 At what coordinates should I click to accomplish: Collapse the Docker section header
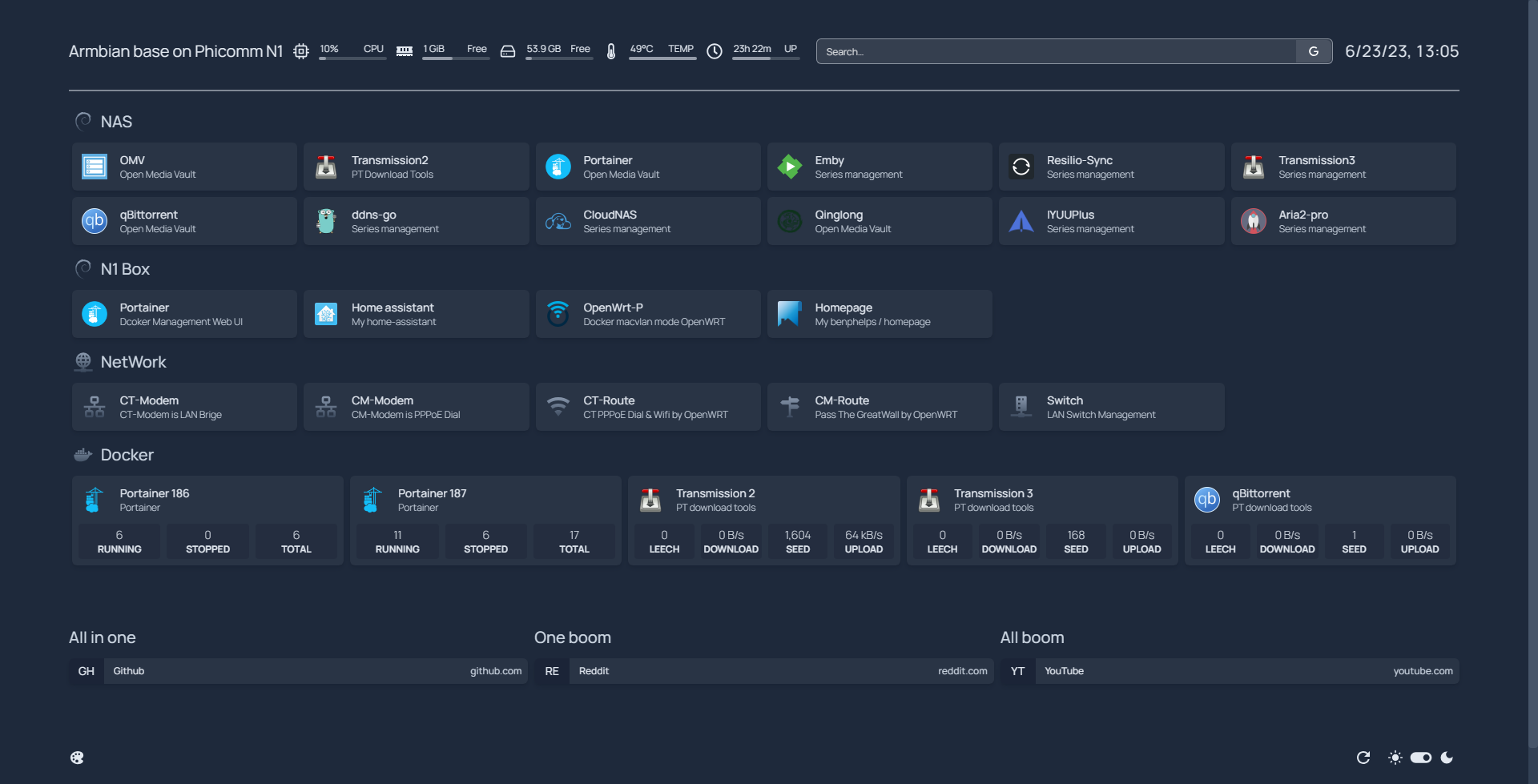[x=127, y=455]
